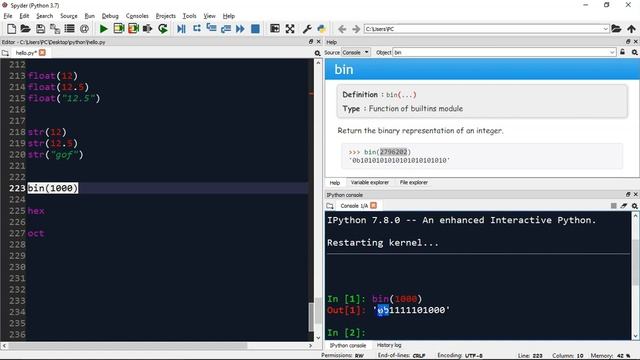The width and height of the screenshot is (640, 360).
Task: Go back to previous directory
Action: pos(342,29)
